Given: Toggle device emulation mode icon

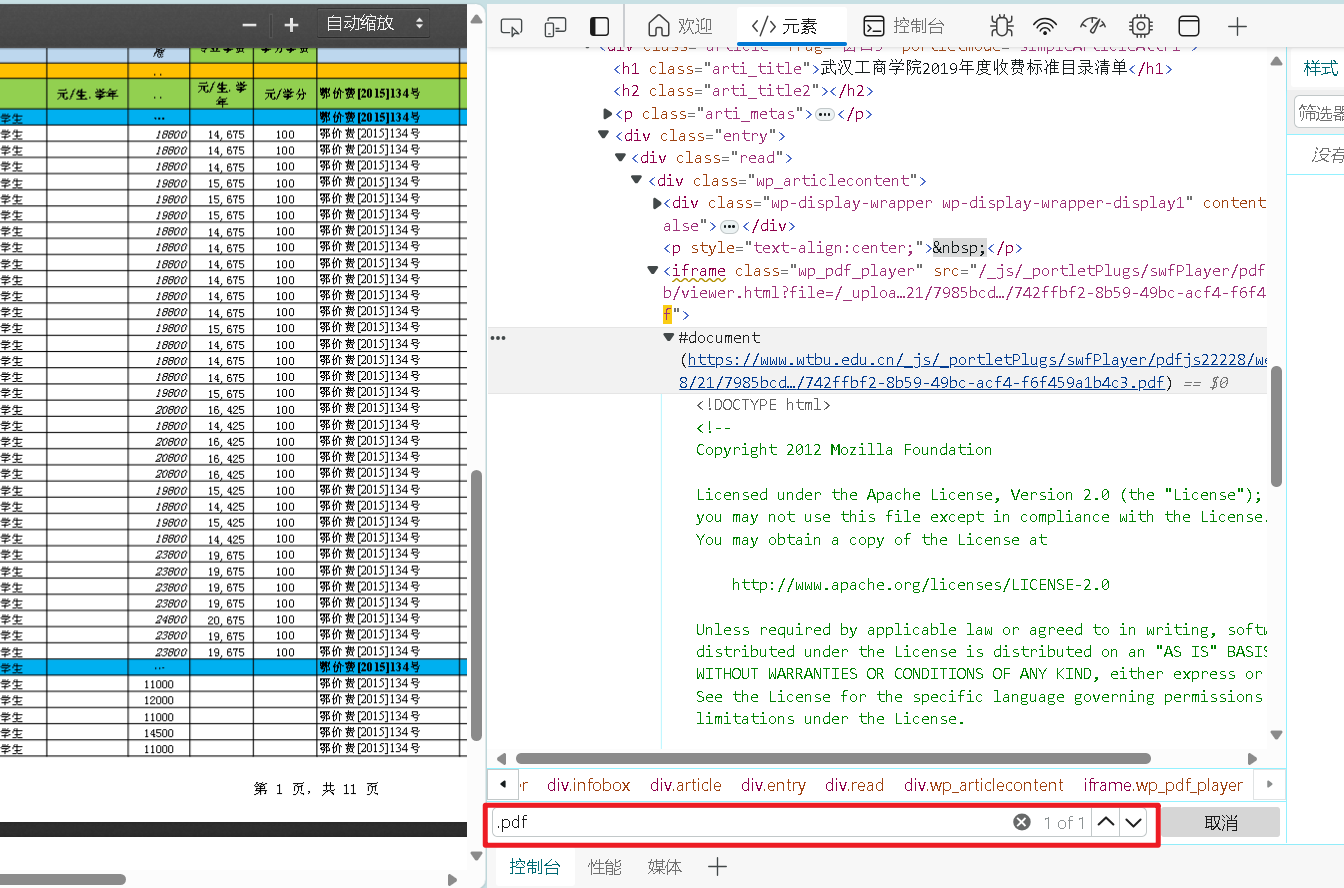Looking at the screenshot, I should pos(556,26).
